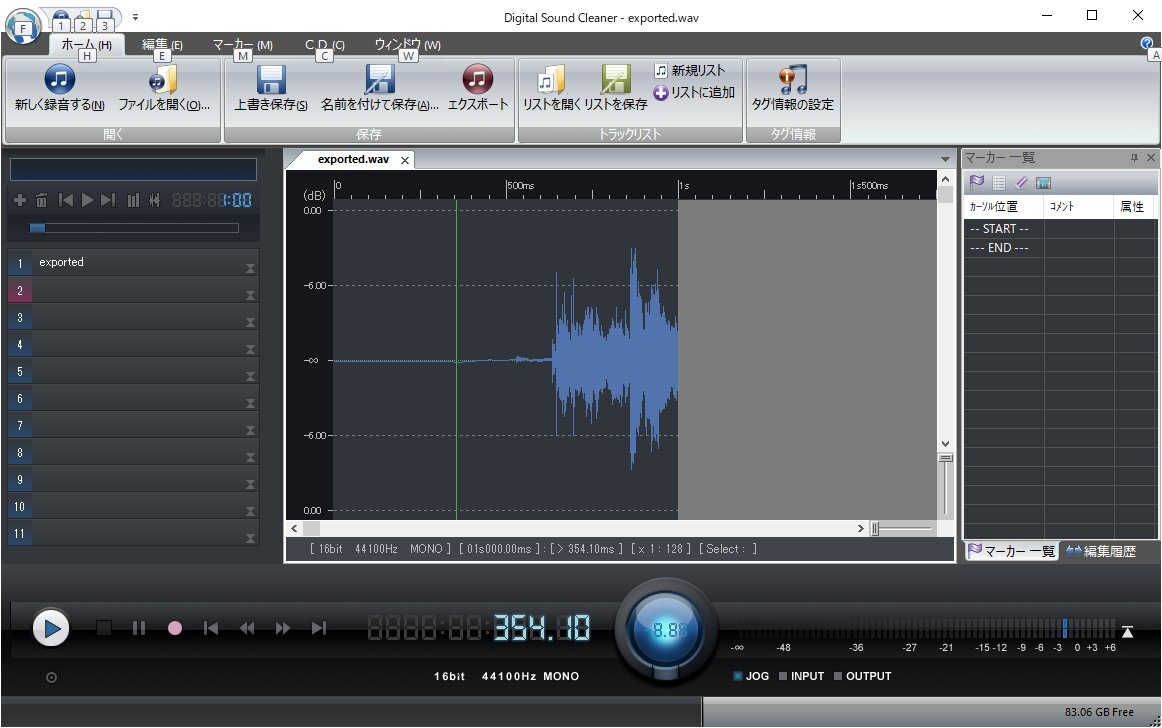
Task: Click the round application menu button
Action: coord(23,27)
